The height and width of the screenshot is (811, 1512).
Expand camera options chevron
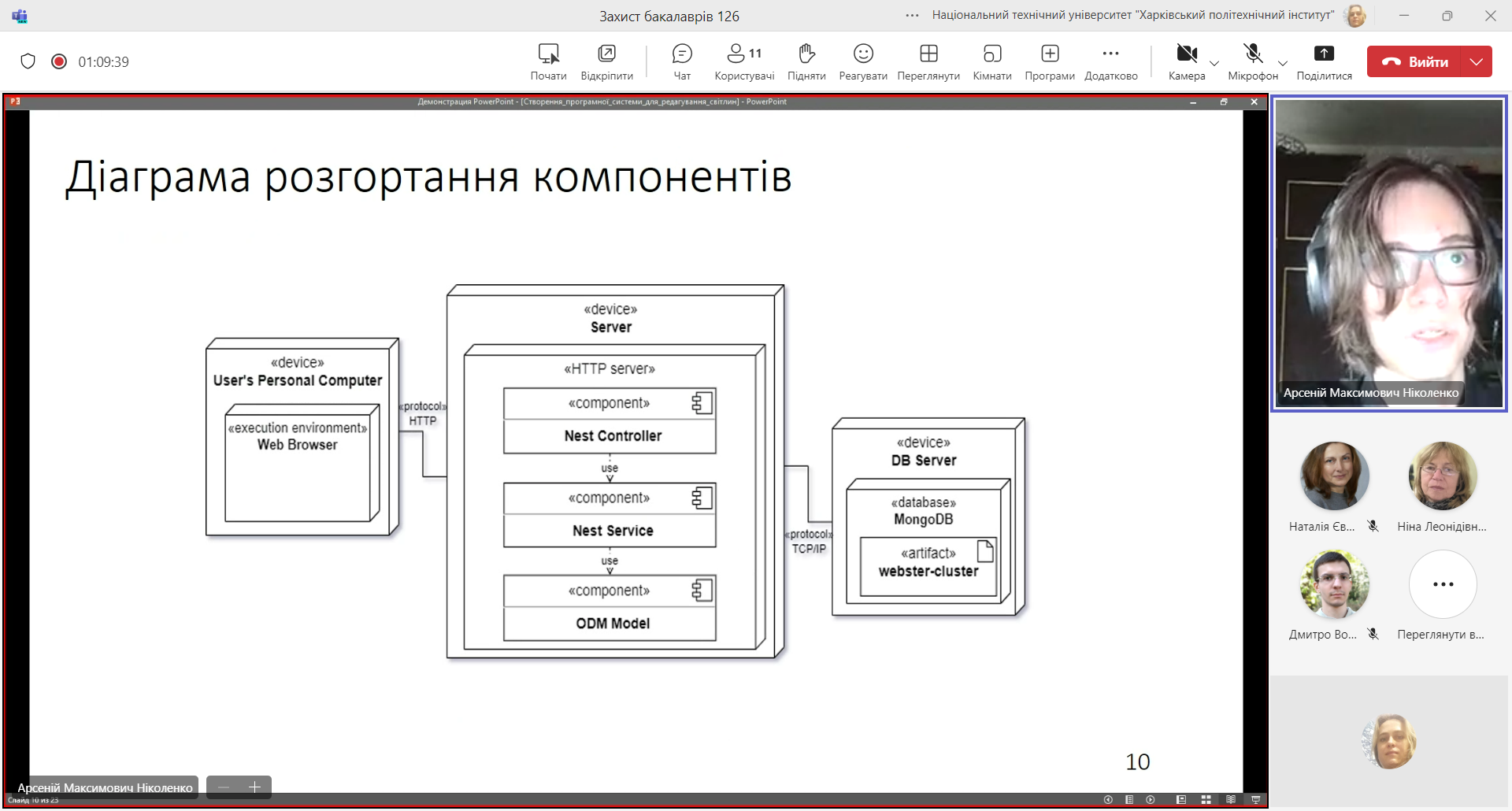(1214, 63)
